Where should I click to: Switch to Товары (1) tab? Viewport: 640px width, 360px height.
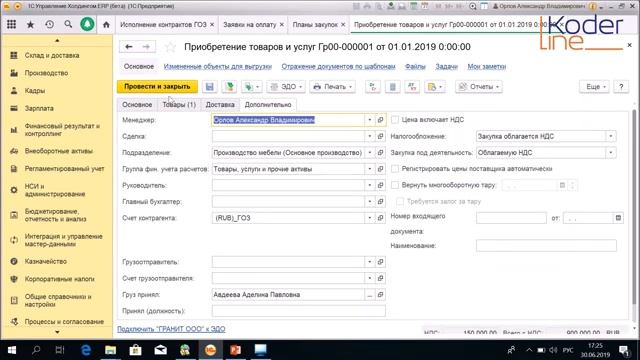(x=179, y=104)
